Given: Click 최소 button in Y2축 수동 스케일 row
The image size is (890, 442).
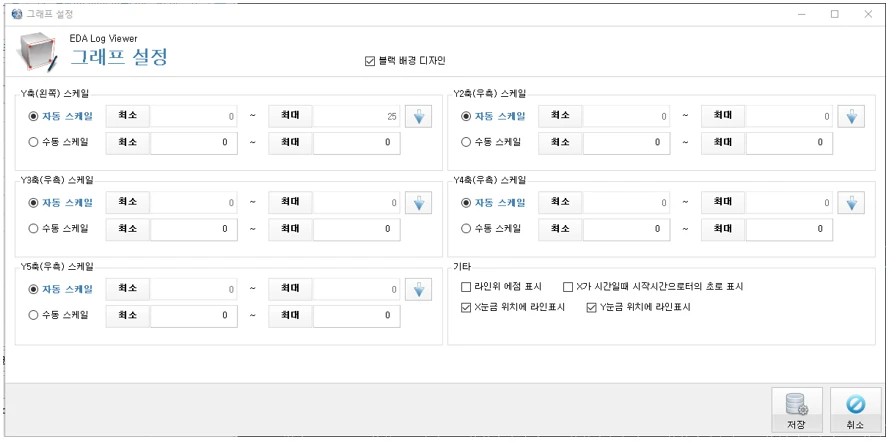Looking at the screenshot, I should coord(560,143).
